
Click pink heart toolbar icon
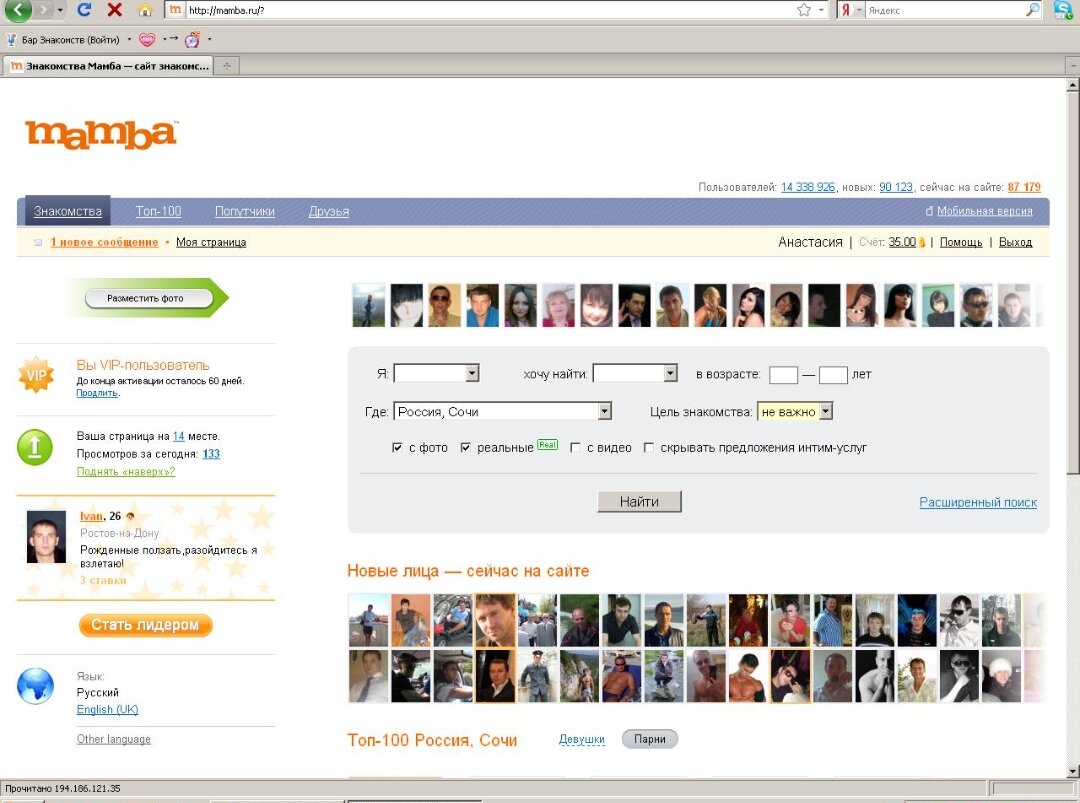[147, 39]
